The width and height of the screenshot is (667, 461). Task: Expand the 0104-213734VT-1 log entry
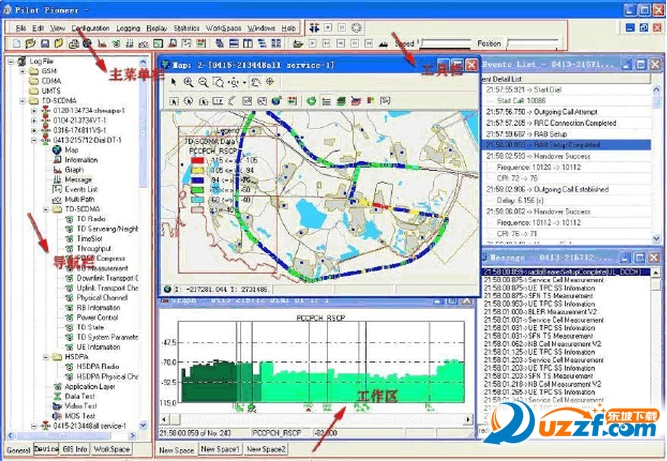34,121
